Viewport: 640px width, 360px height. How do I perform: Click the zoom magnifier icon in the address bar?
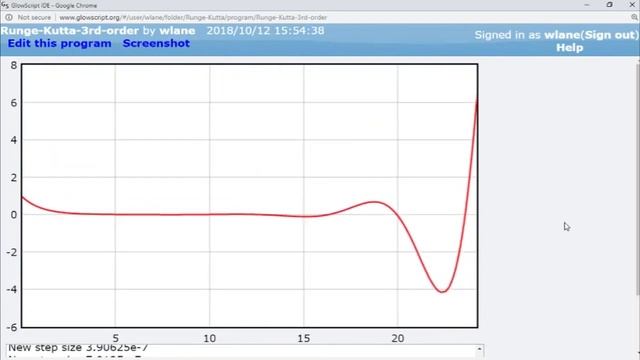(634, 17)
